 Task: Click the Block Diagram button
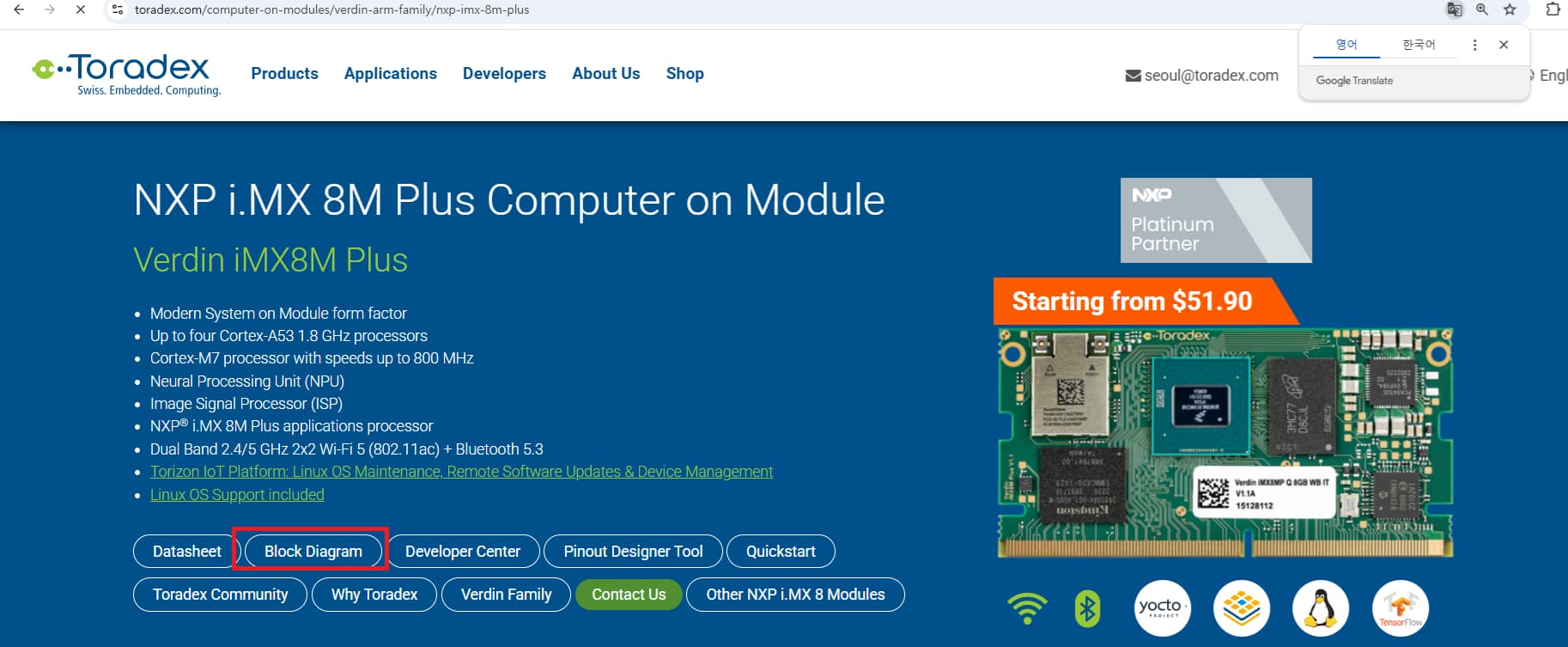[x=313, y=551]
